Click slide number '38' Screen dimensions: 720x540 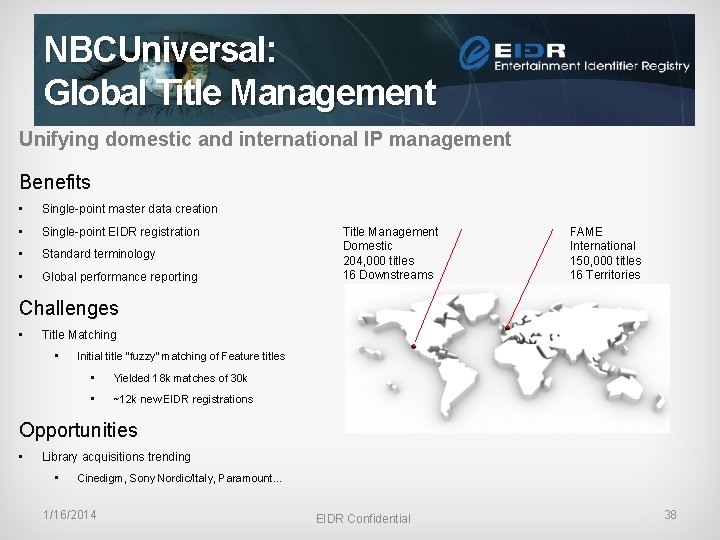click(670, 515)
